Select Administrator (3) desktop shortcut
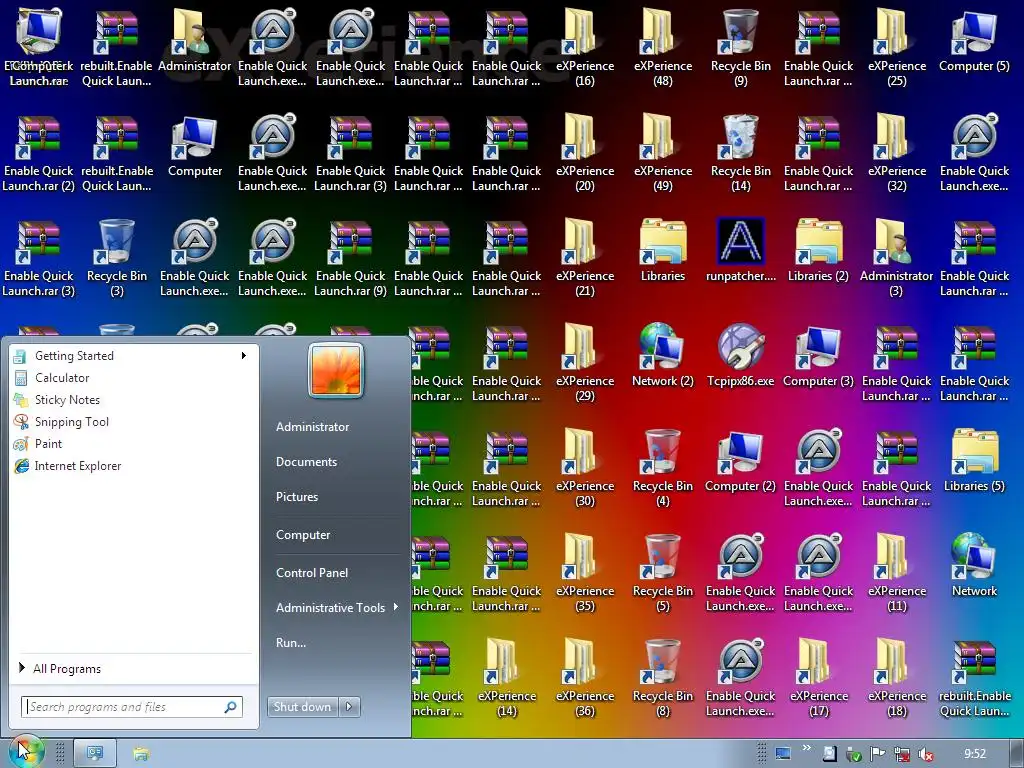The height and width of the screenshot is (768, 1024). pos(897,259)
